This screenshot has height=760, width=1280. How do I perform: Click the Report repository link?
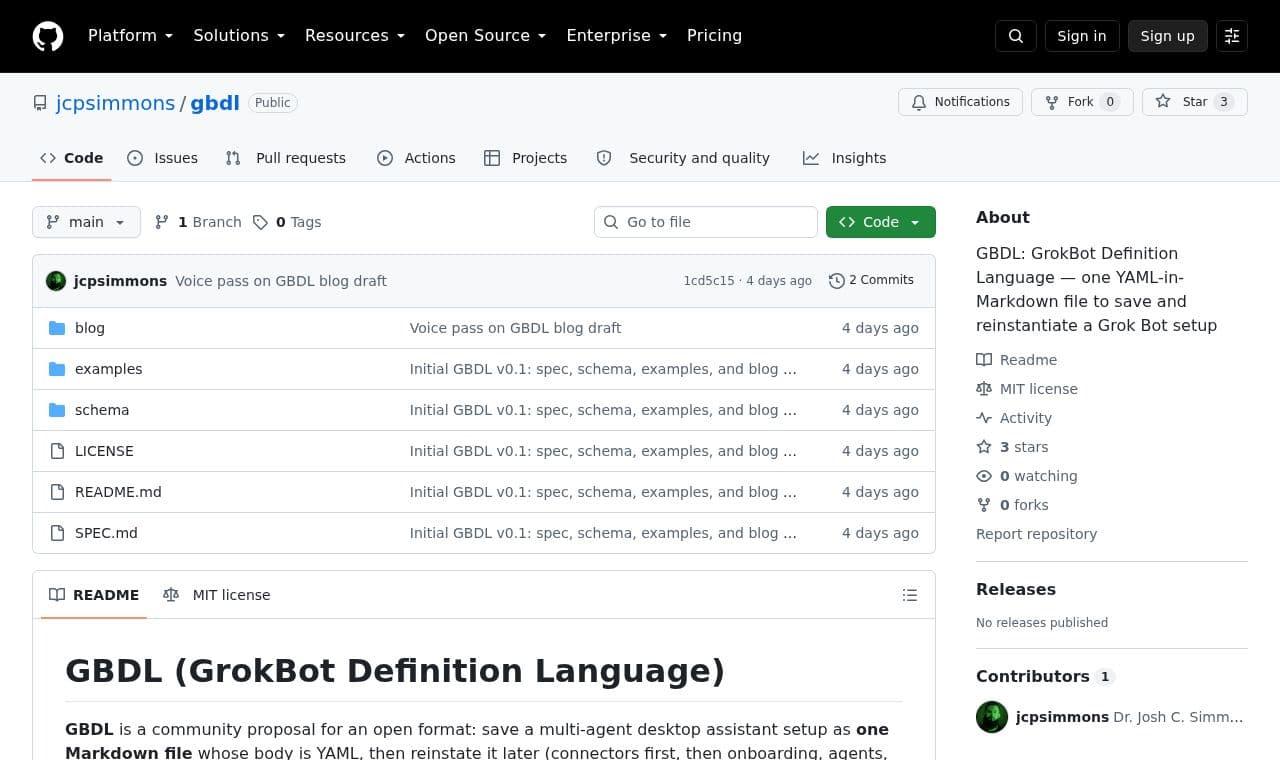(x=1036, y=534)
